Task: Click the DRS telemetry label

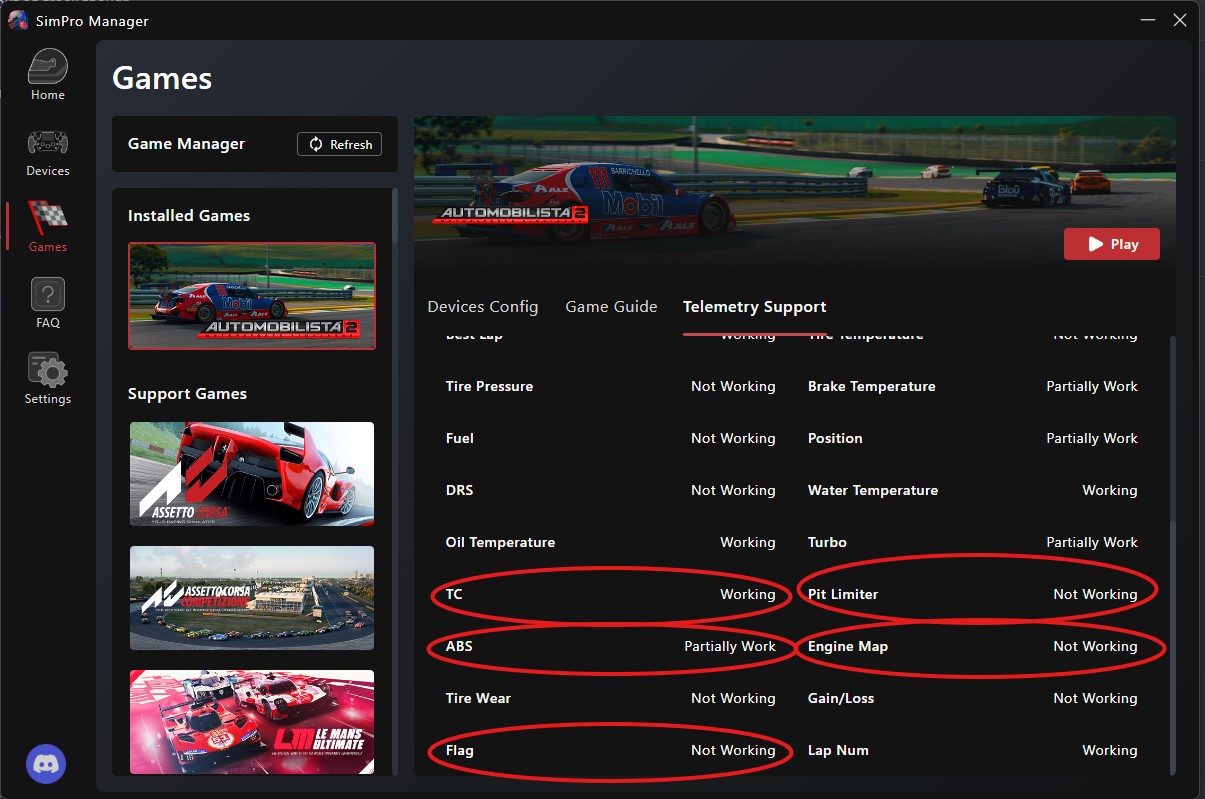Action: pos(459,490)
